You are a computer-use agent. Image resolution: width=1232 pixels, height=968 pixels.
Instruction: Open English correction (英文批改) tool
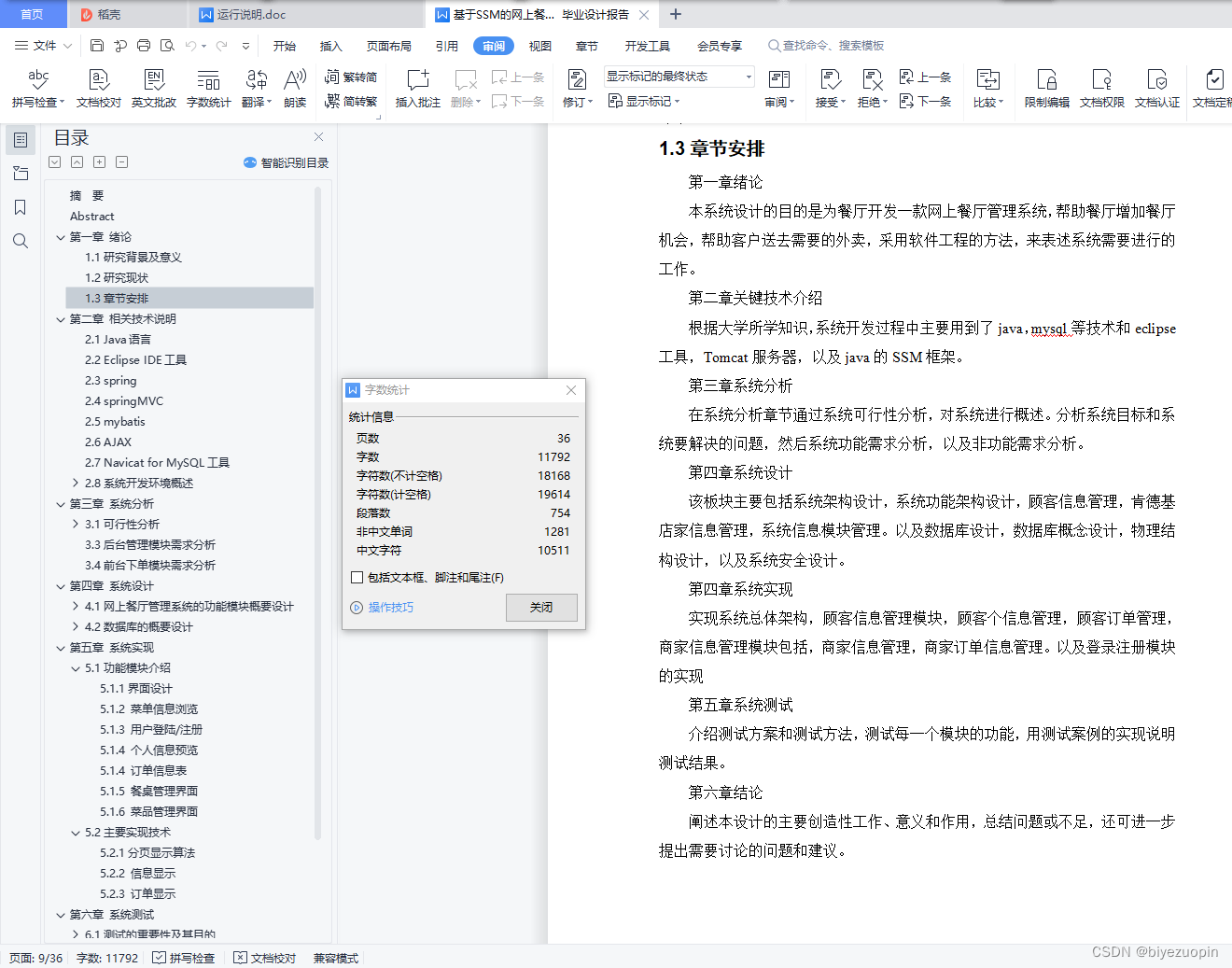154,89
